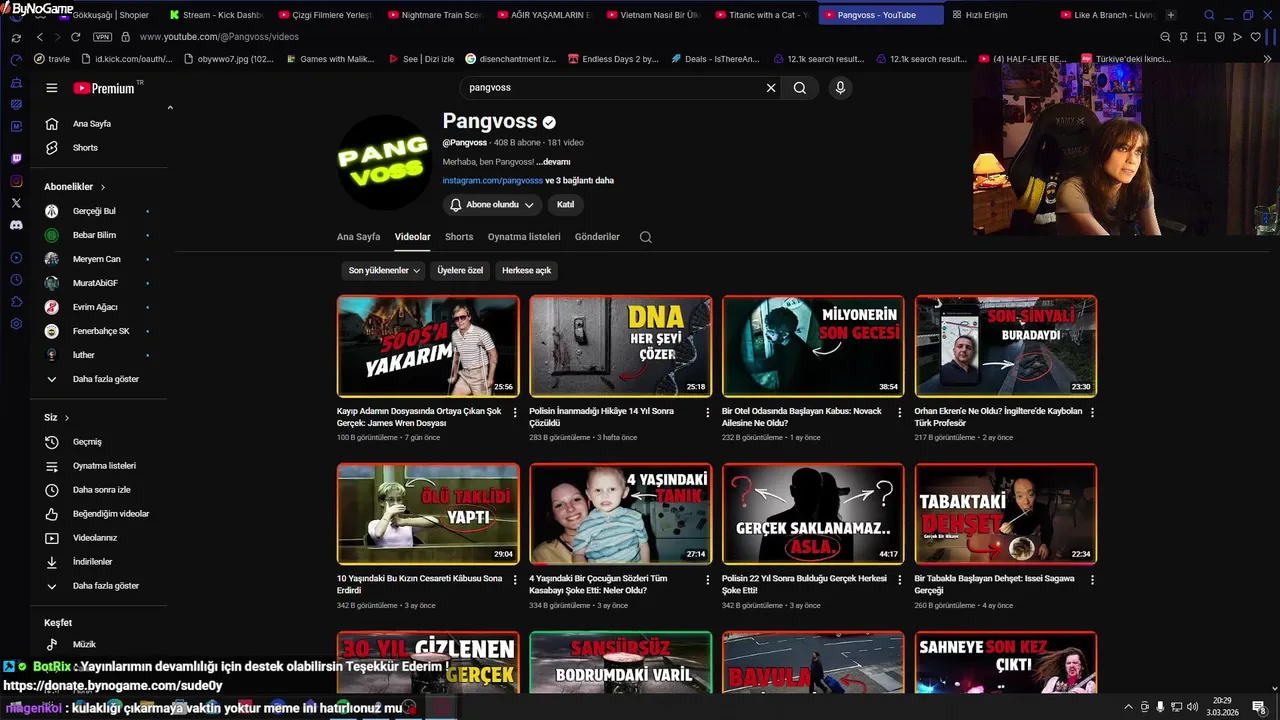Switch to the Titanic with a Cat browser tab
Viewport: 1280px width, 720px height.
coord(762,15)
